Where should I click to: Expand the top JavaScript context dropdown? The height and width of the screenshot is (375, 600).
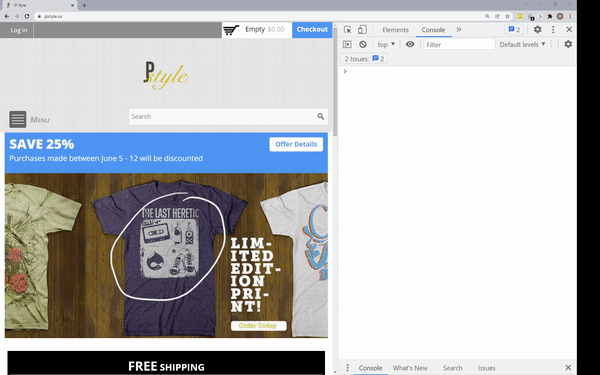386,44
